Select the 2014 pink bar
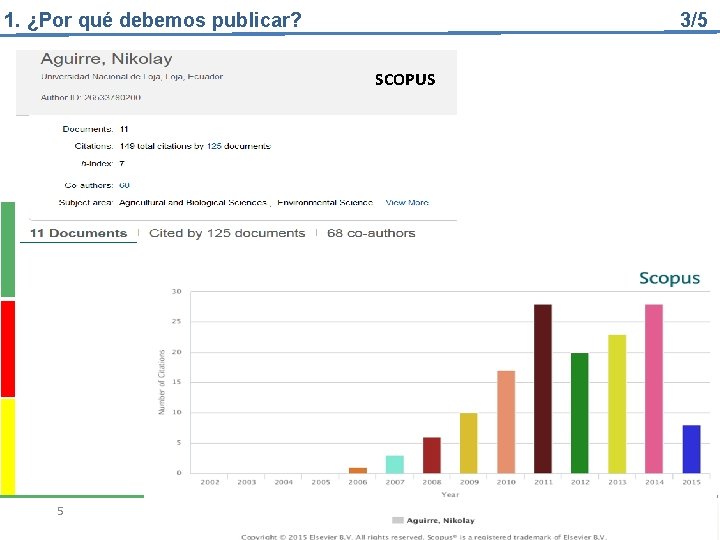720x540 pixels. (654, 388)
